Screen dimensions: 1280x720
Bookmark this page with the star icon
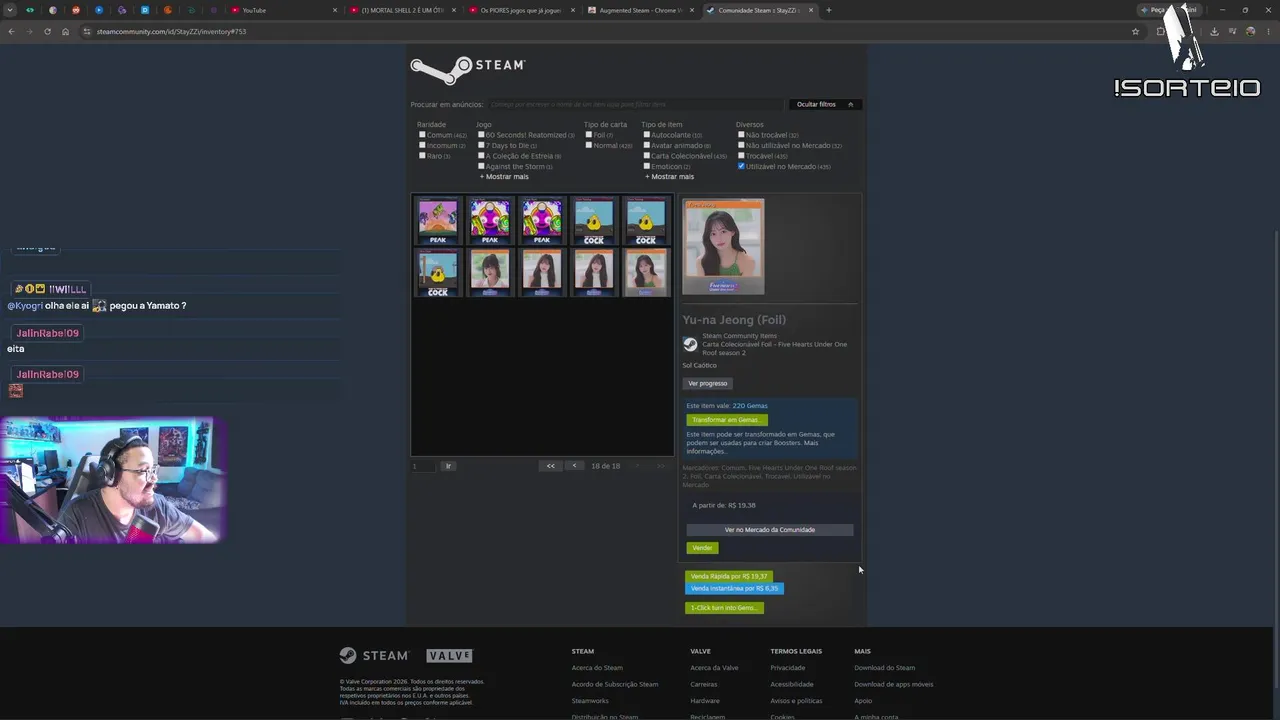[1135, 31]
